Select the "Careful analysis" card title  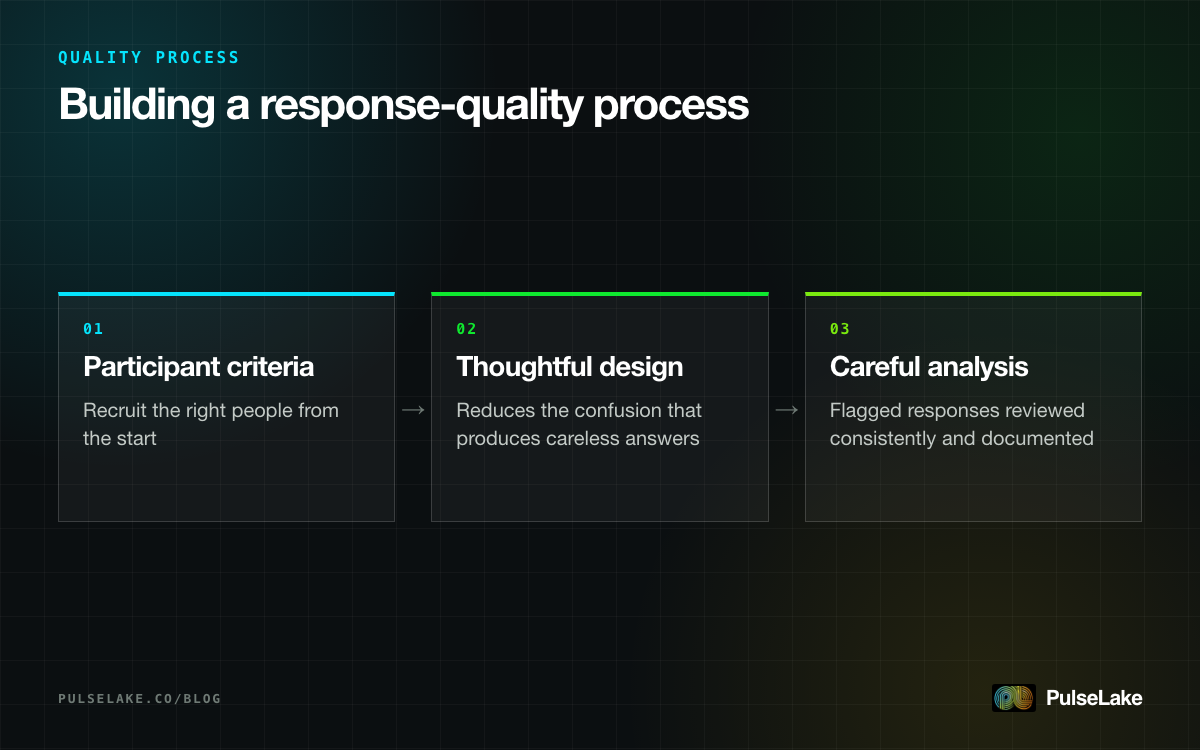point(929,367)
